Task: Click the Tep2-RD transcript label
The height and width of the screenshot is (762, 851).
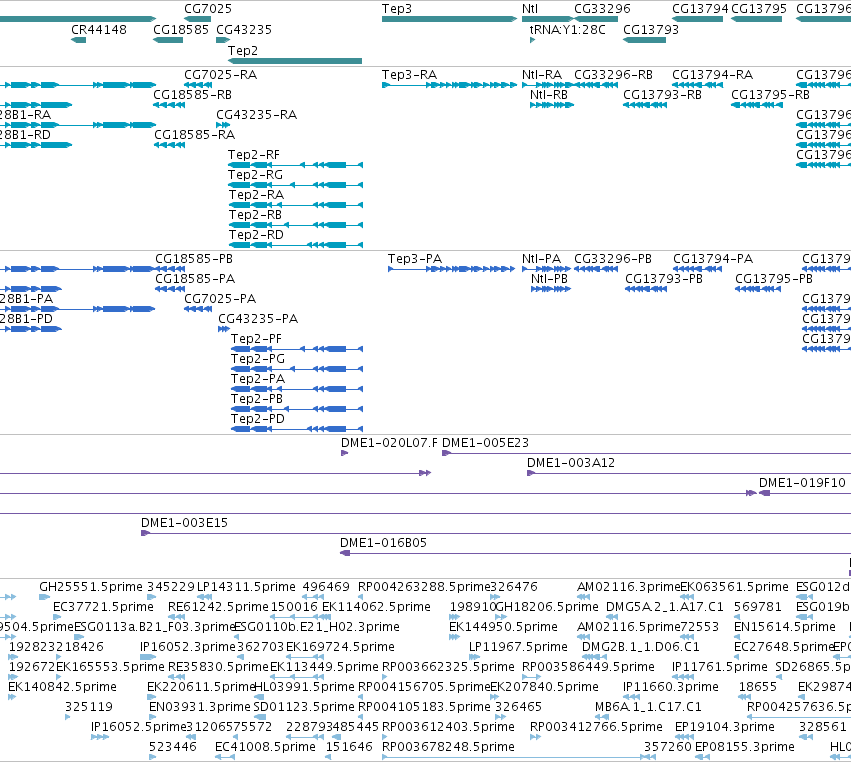Action: tap(256, 234)
